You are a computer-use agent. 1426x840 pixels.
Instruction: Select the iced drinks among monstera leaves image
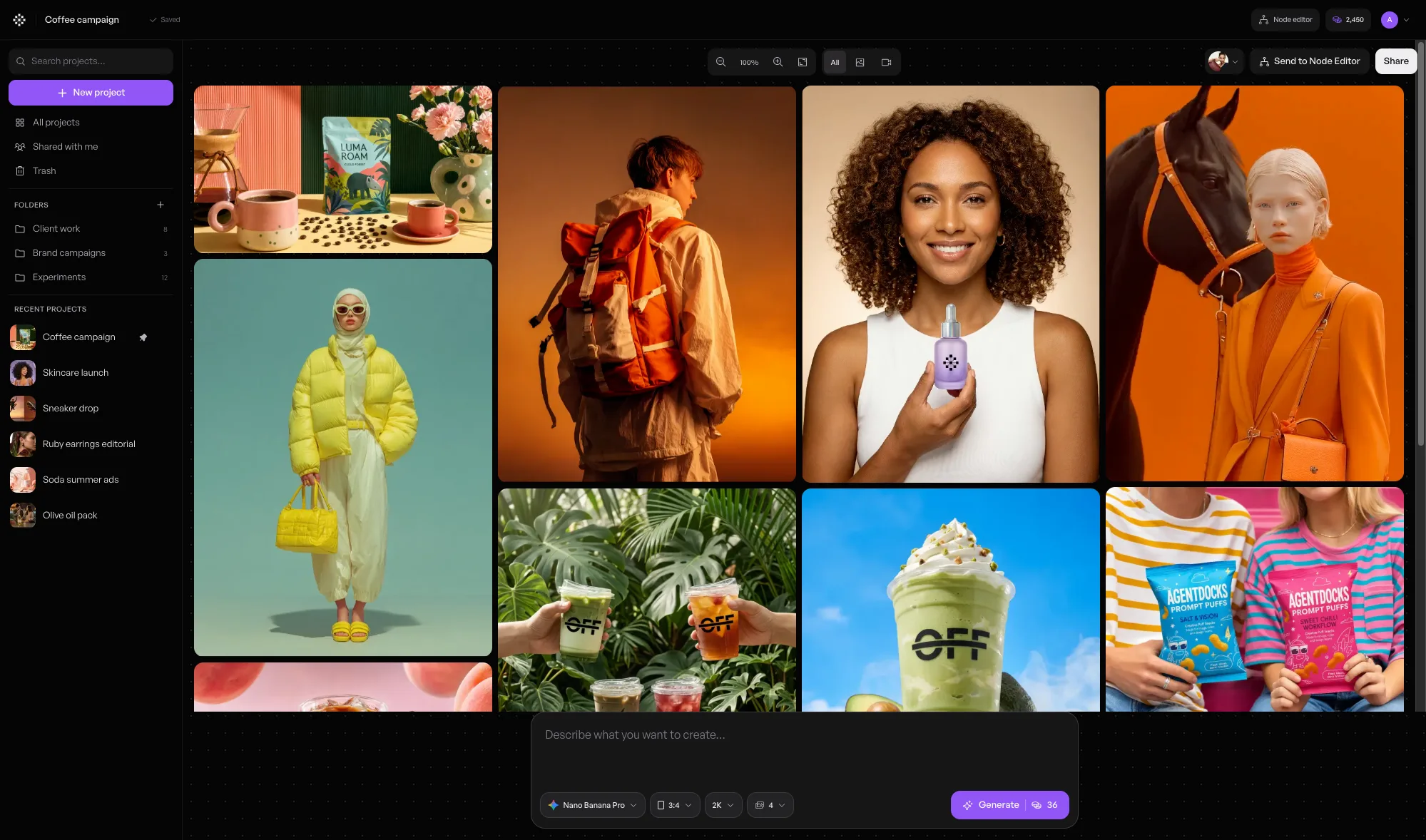647,600
